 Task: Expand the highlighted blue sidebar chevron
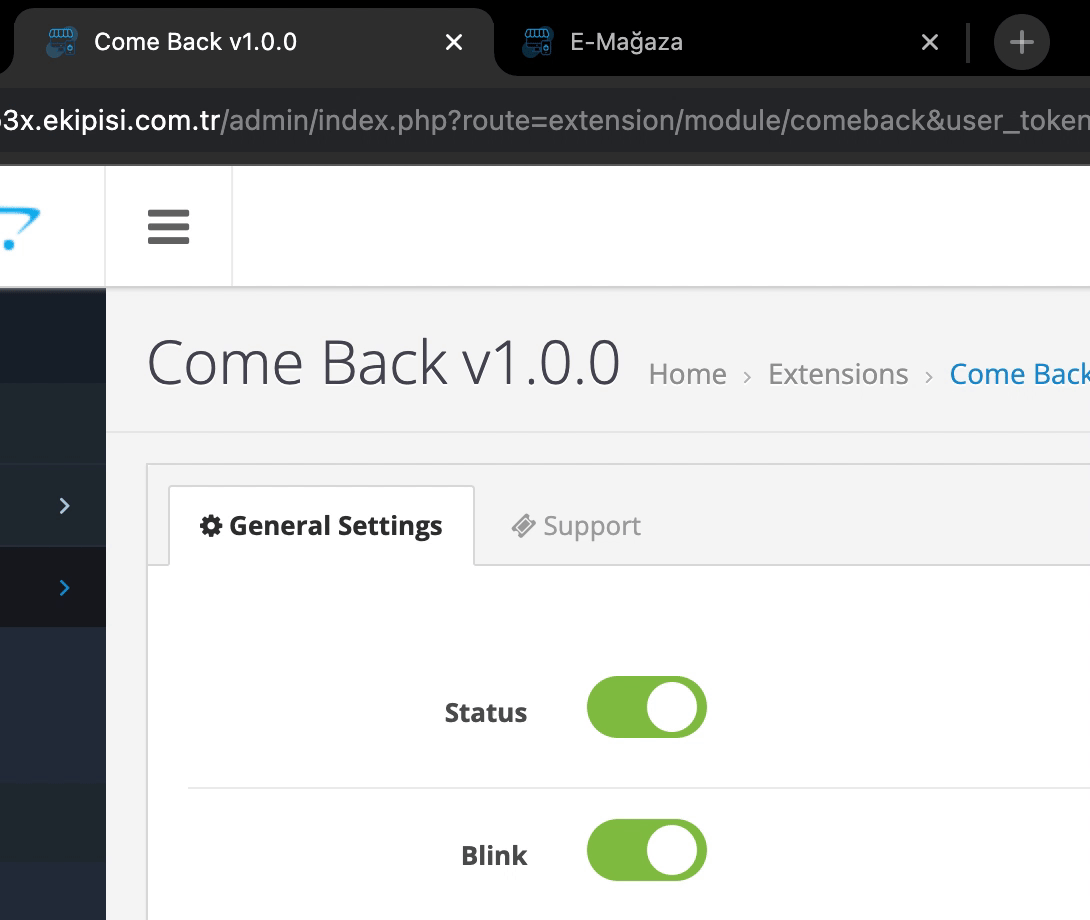click(65, 588)
